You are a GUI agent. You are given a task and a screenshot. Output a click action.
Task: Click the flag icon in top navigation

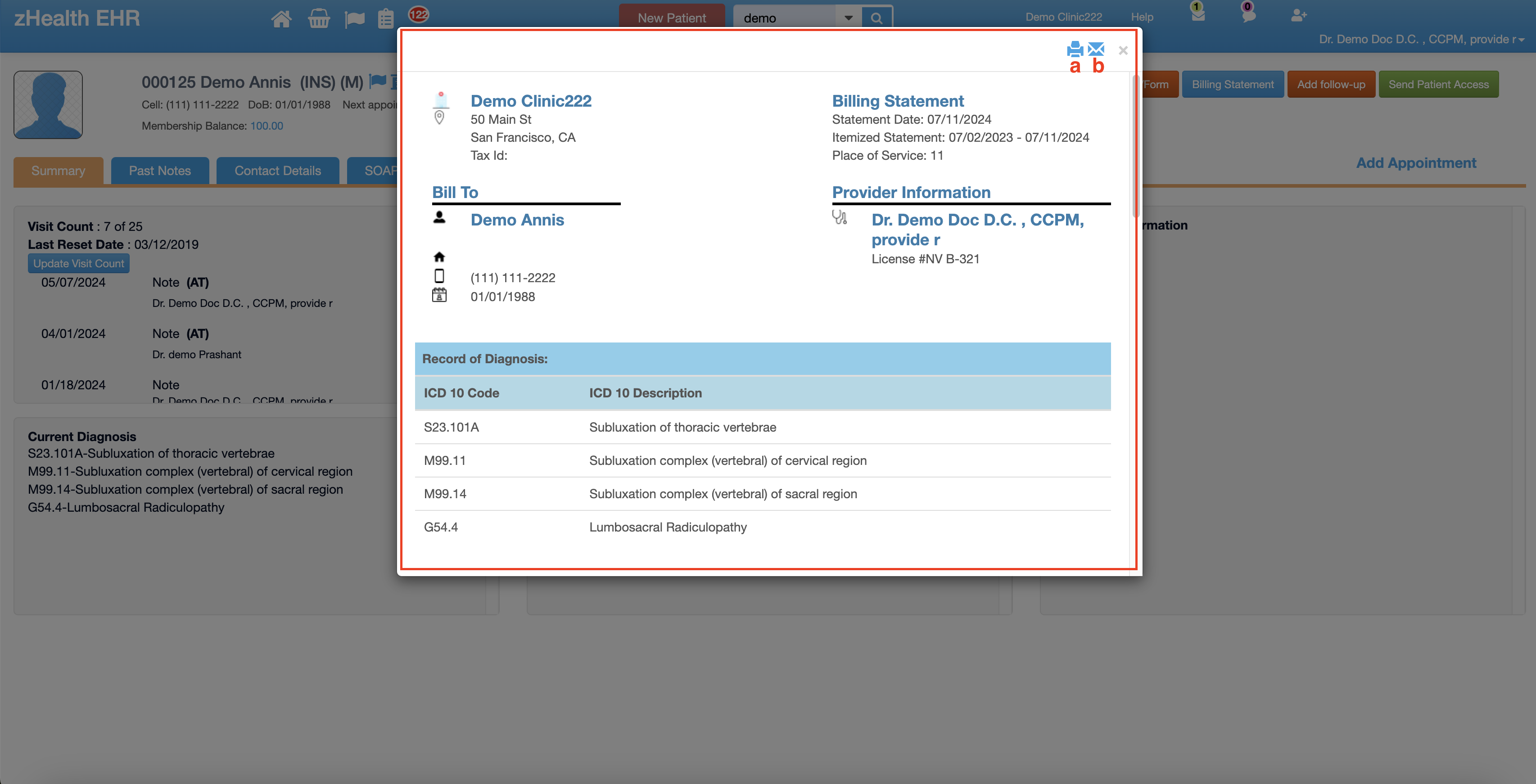354,19
